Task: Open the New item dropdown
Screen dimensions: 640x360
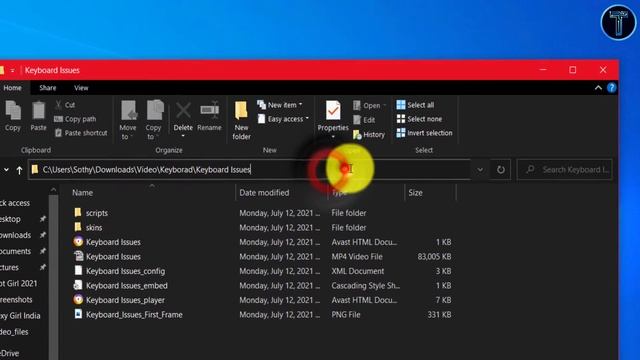Action: click(x=280, y=105)
